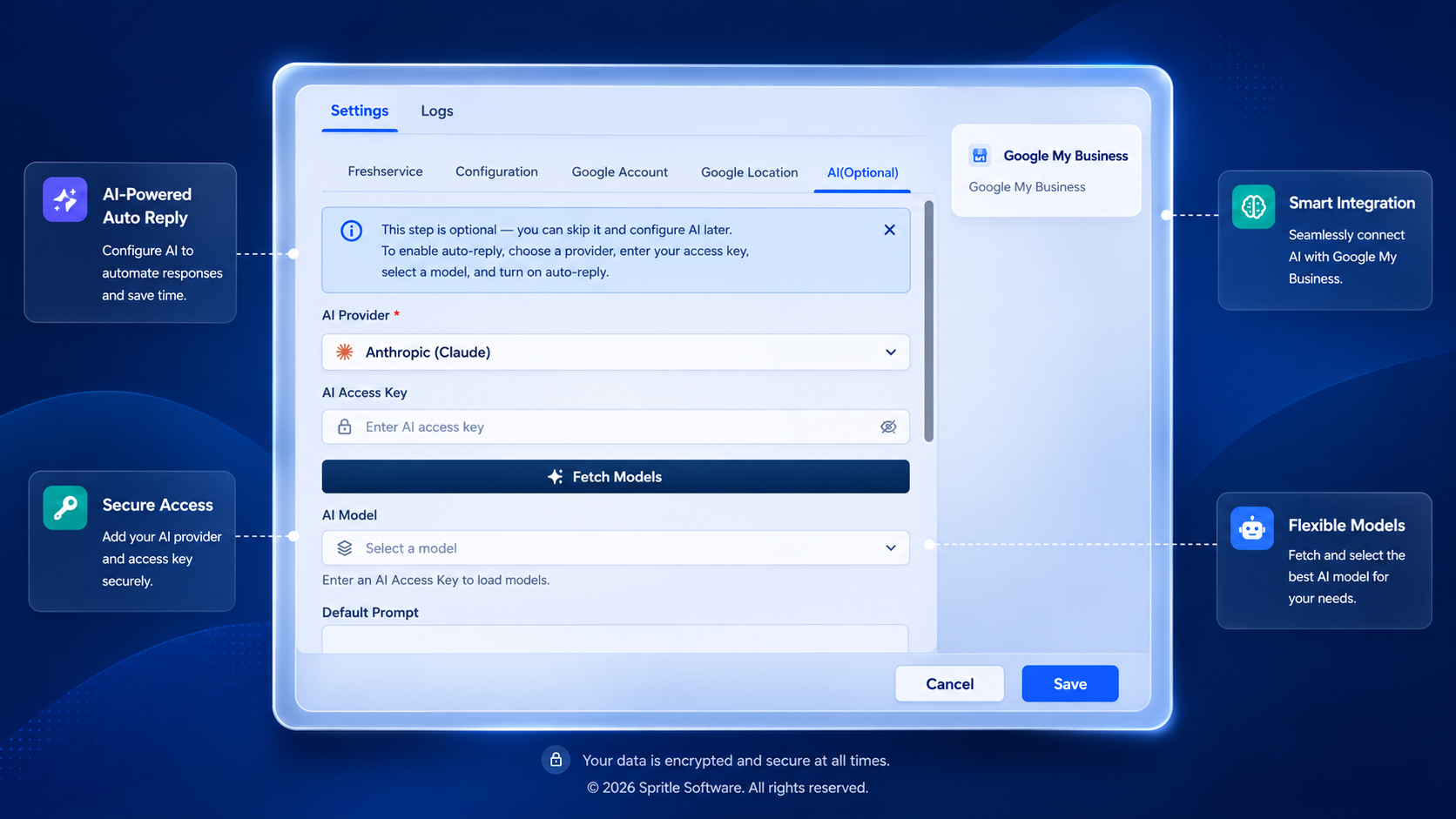
Task: Select the AI(Optional) tab
Action: tap(863, 172)
